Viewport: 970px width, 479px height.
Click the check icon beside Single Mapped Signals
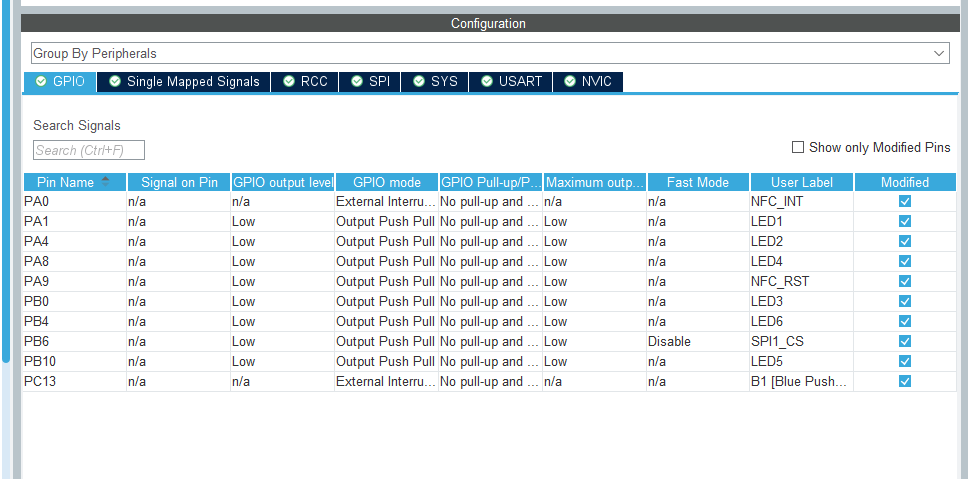click(x=114, y=82)
